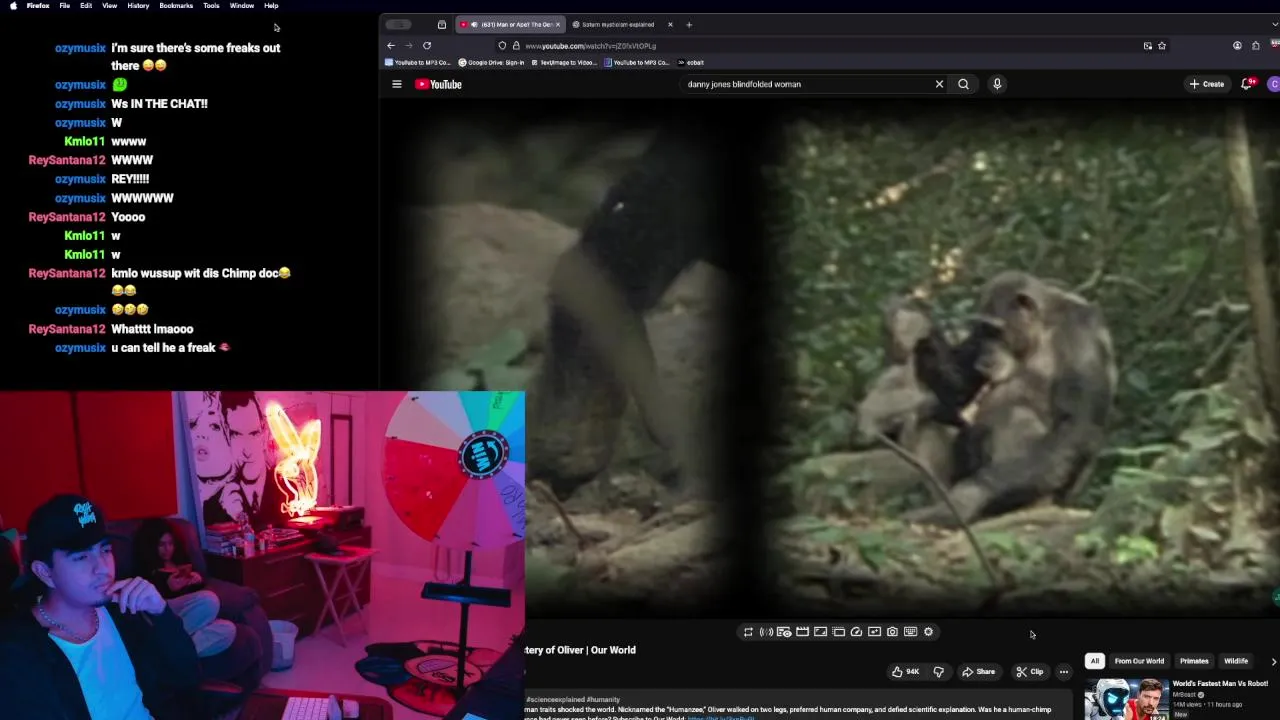This screenshot has height=720, width=1280.
Task: Go to the YouTube home logo
Action: 439,84
